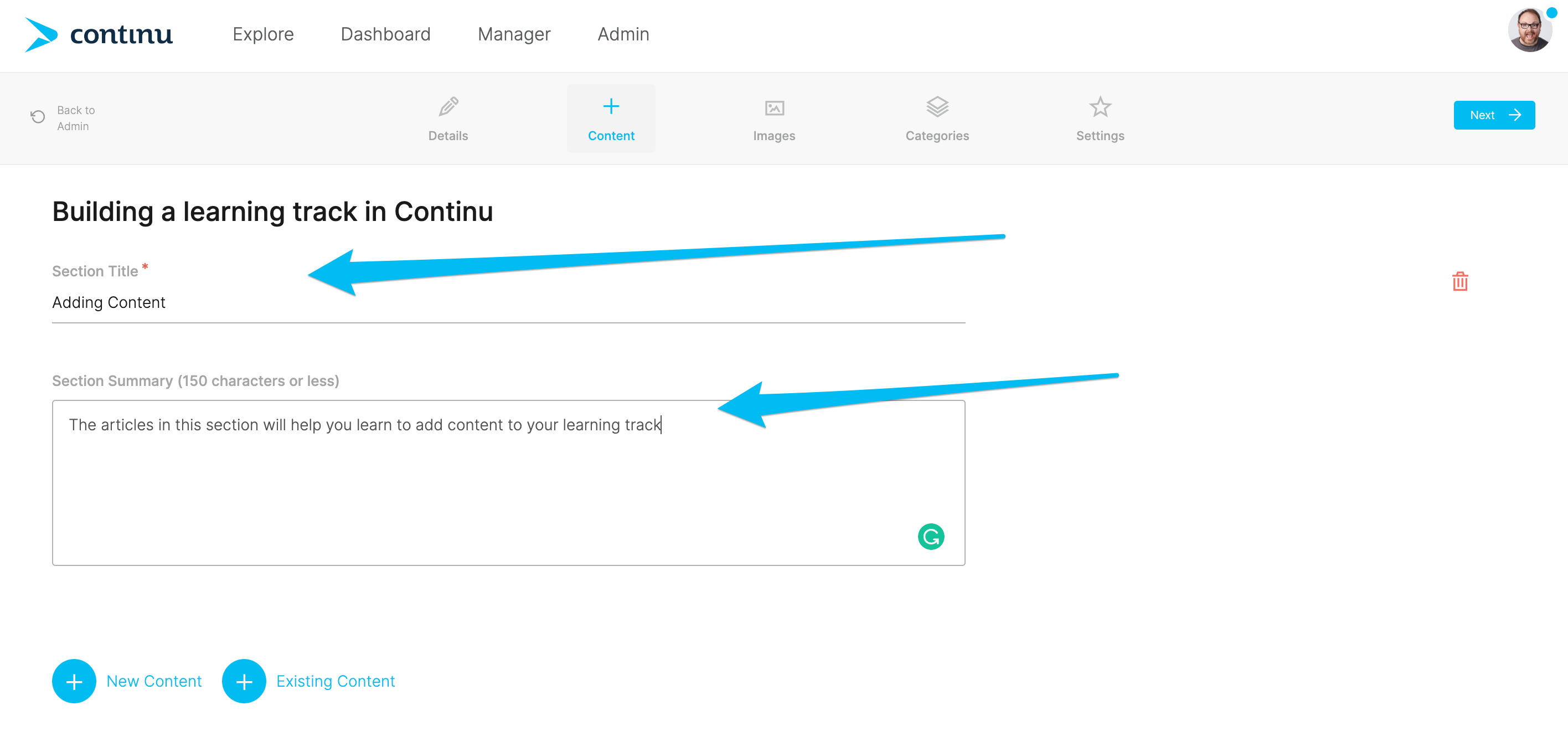The image size is (1568, 731).
Task: Return via Back to Admin link
Action: pos(76,118)
